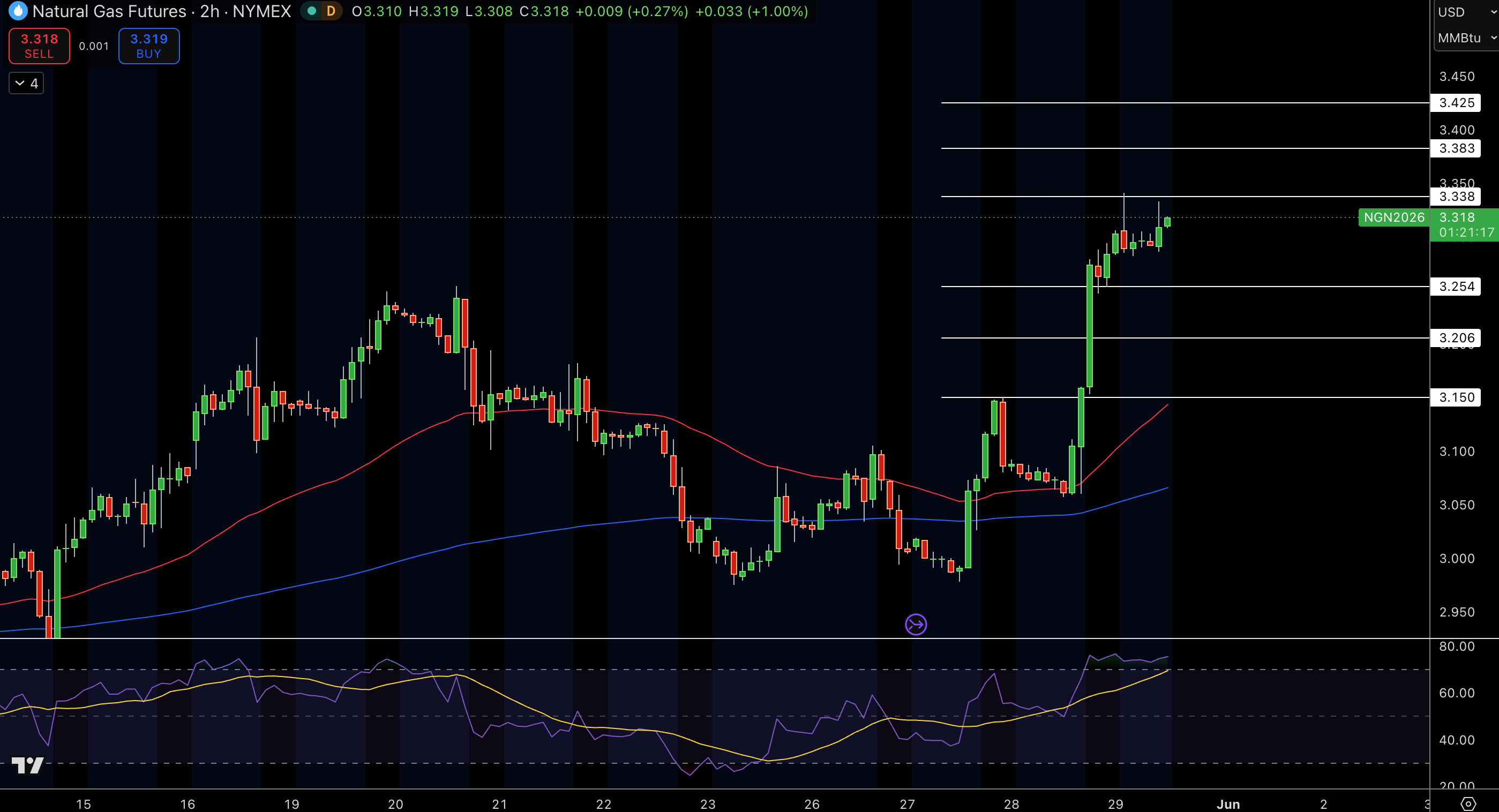
Task: Open the USD currency dropdown
Action: (x=1466, y=12)
